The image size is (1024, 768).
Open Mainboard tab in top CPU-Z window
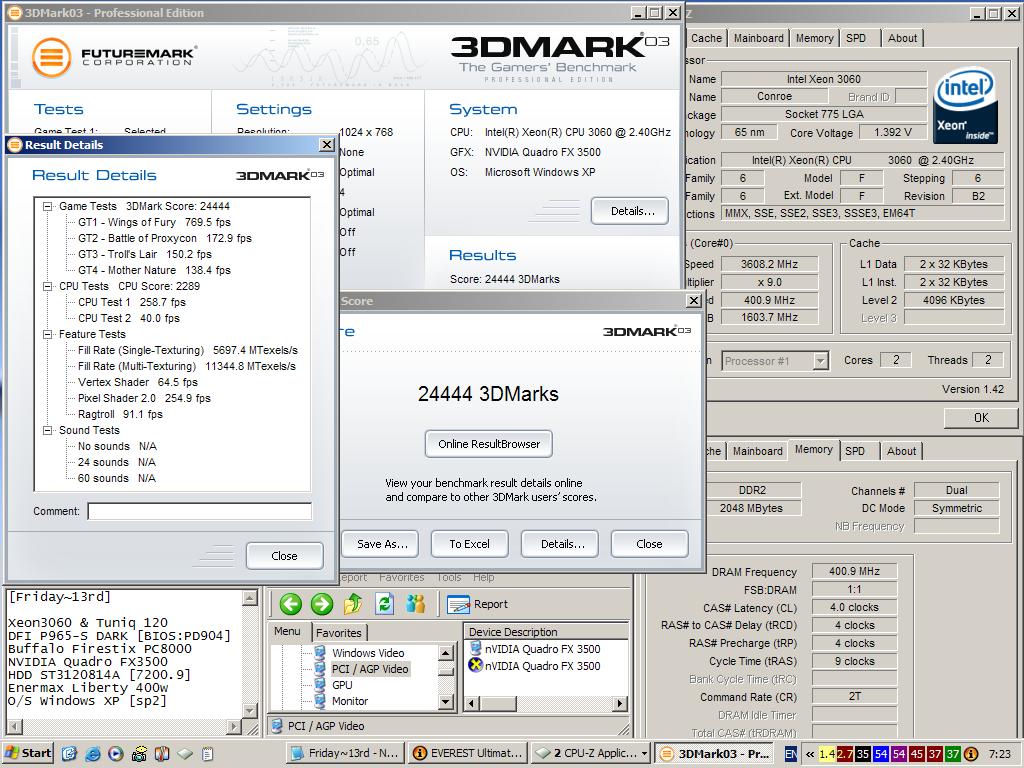point(758,39)
